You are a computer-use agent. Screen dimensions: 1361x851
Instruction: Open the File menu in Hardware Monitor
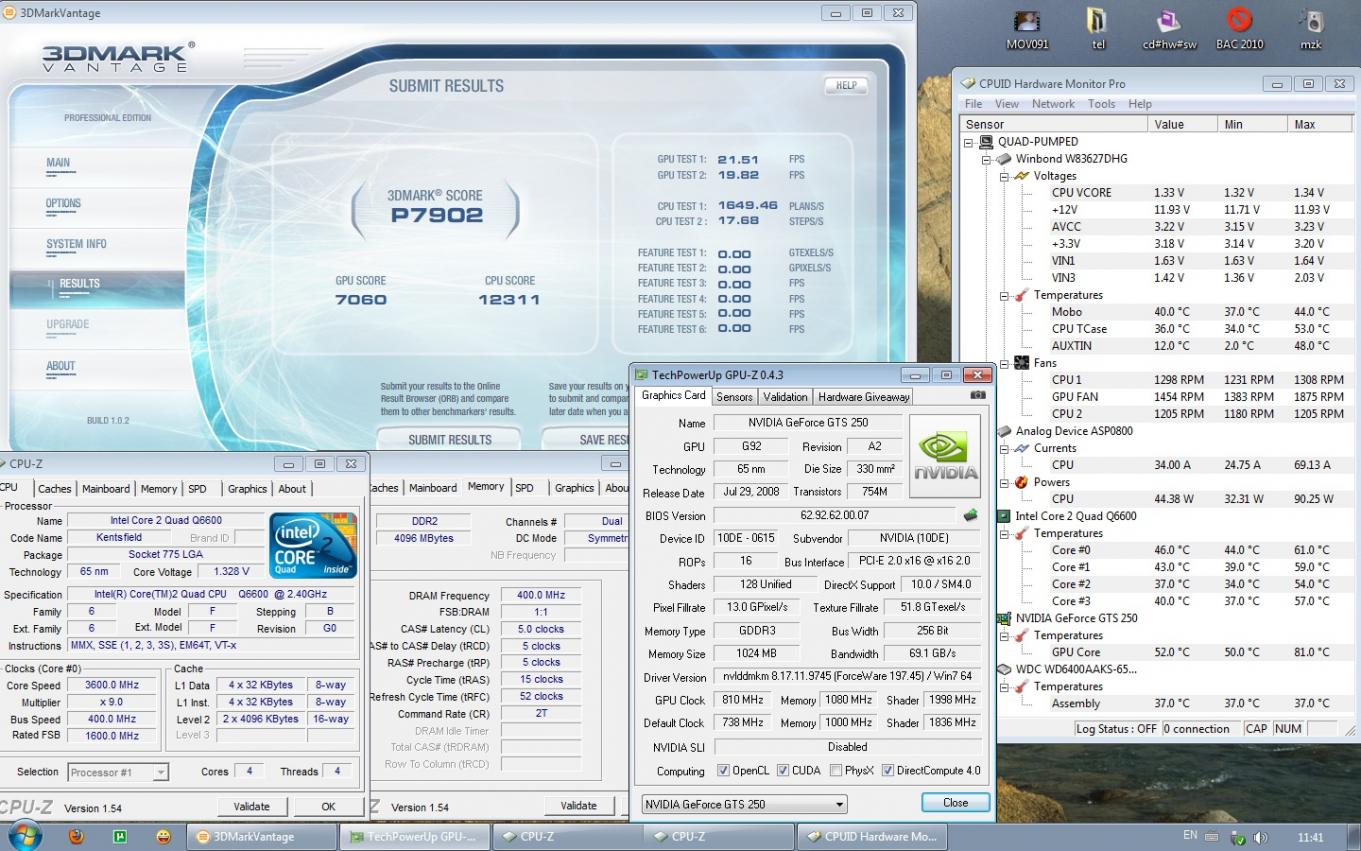point(973,104)
